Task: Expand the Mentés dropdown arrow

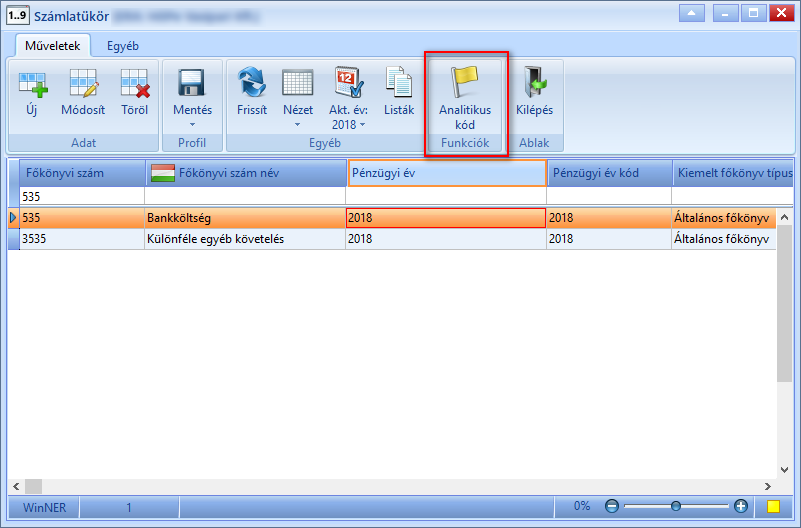Action: click(x=193, y=124)
